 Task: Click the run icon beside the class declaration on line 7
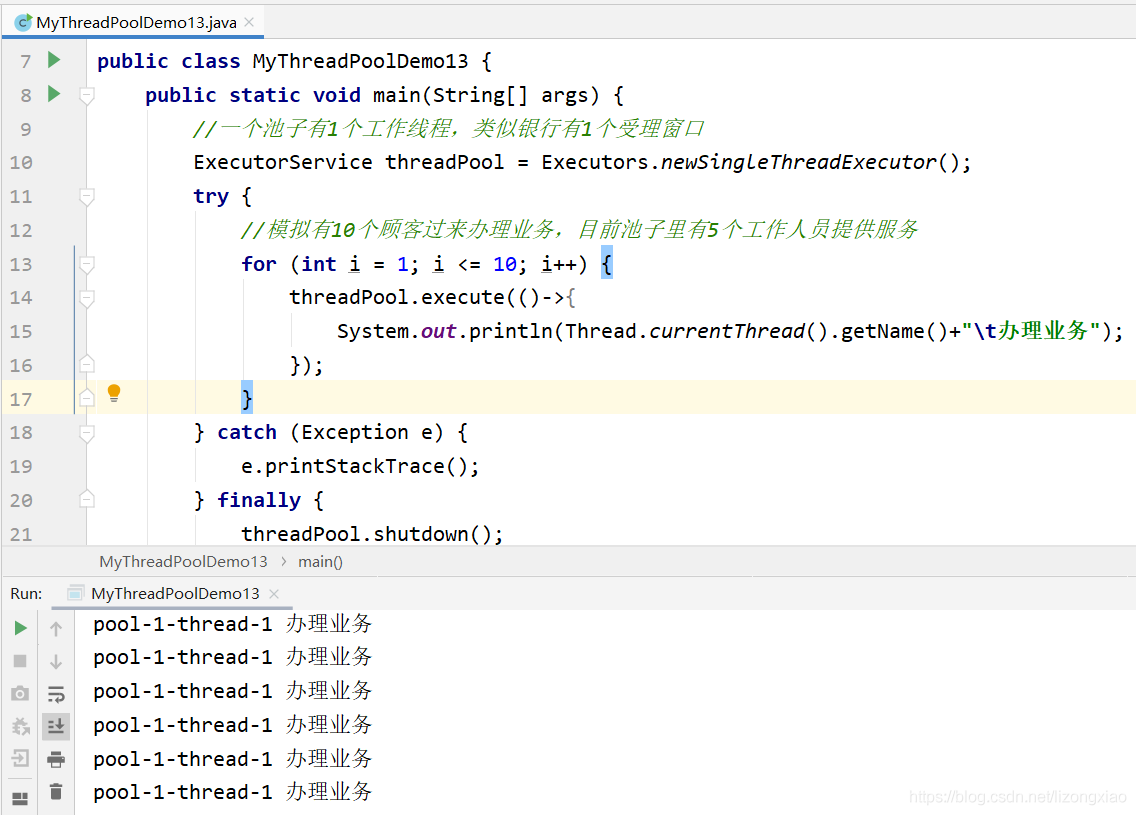[54, 60]
